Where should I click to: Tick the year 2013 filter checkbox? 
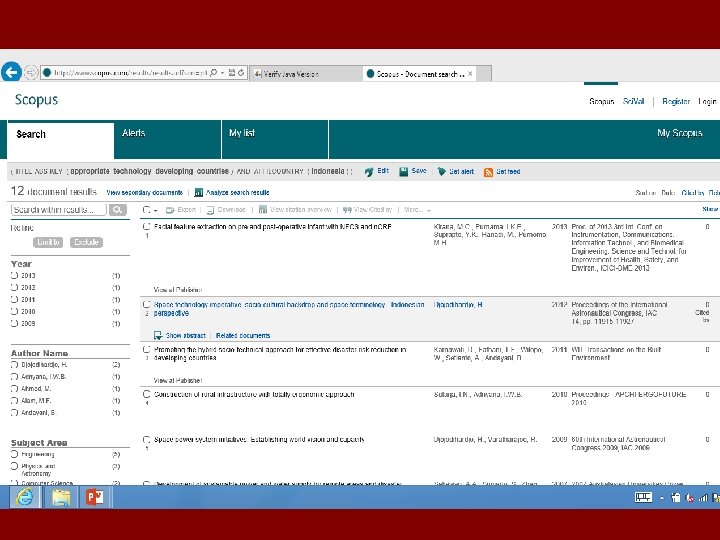(x=14, y=276)
